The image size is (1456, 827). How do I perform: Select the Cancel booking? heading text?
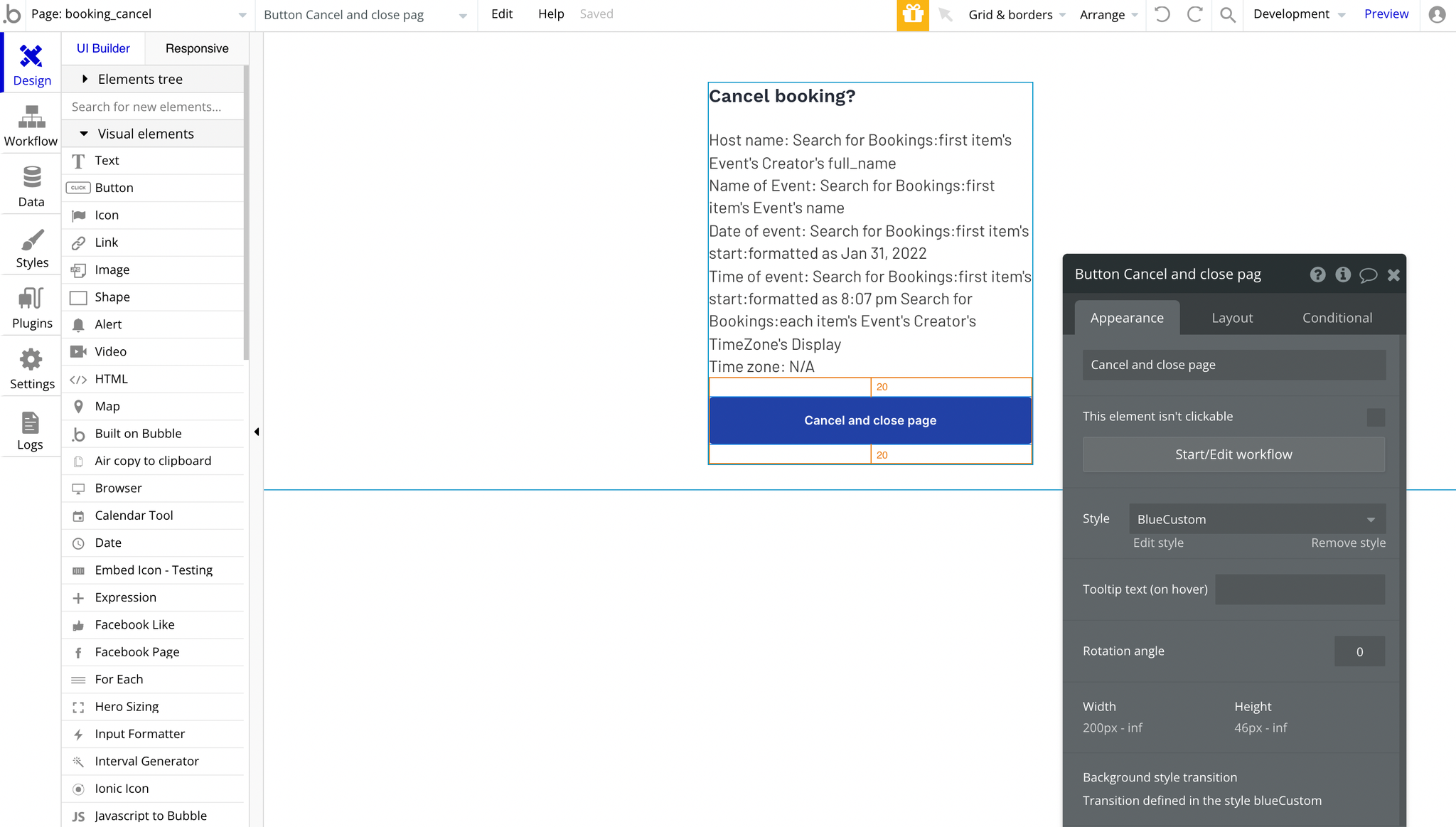(x=782, y=96)
